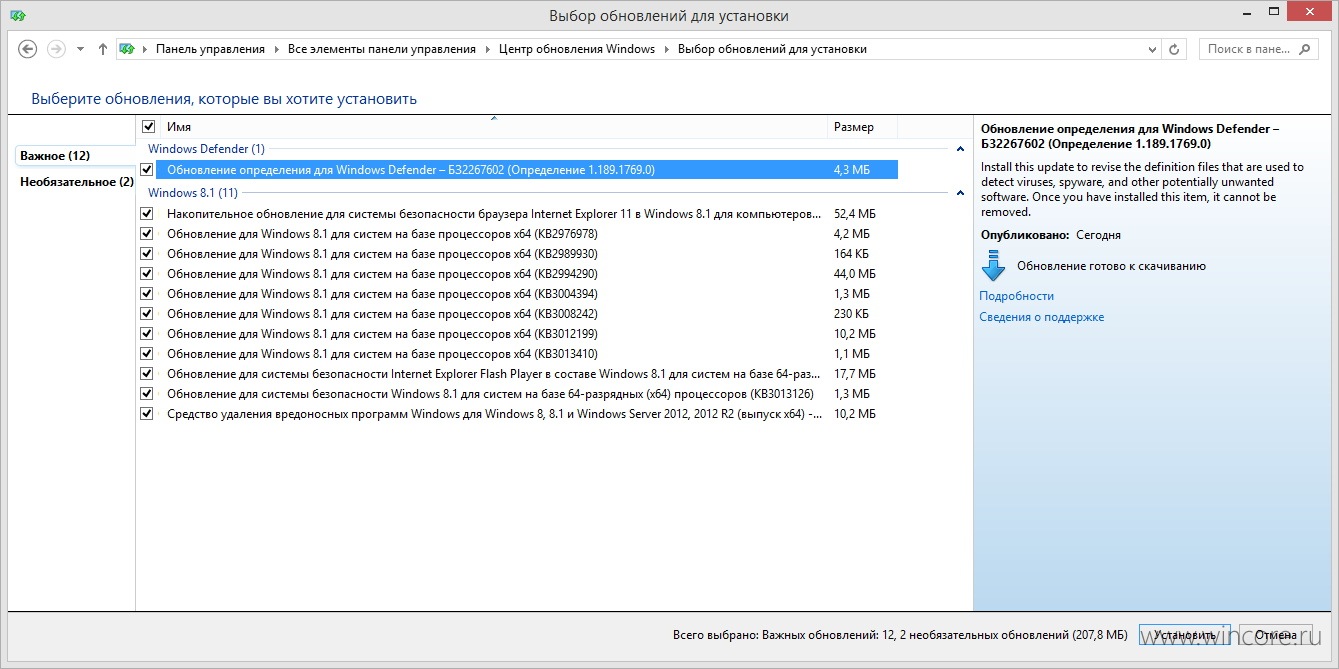Image resolution: width=1339 pixels, height=669 pixels.
Task: Switch to the Необязательное (2) tab
Action: pyautogui.click(x=76, y=182)
